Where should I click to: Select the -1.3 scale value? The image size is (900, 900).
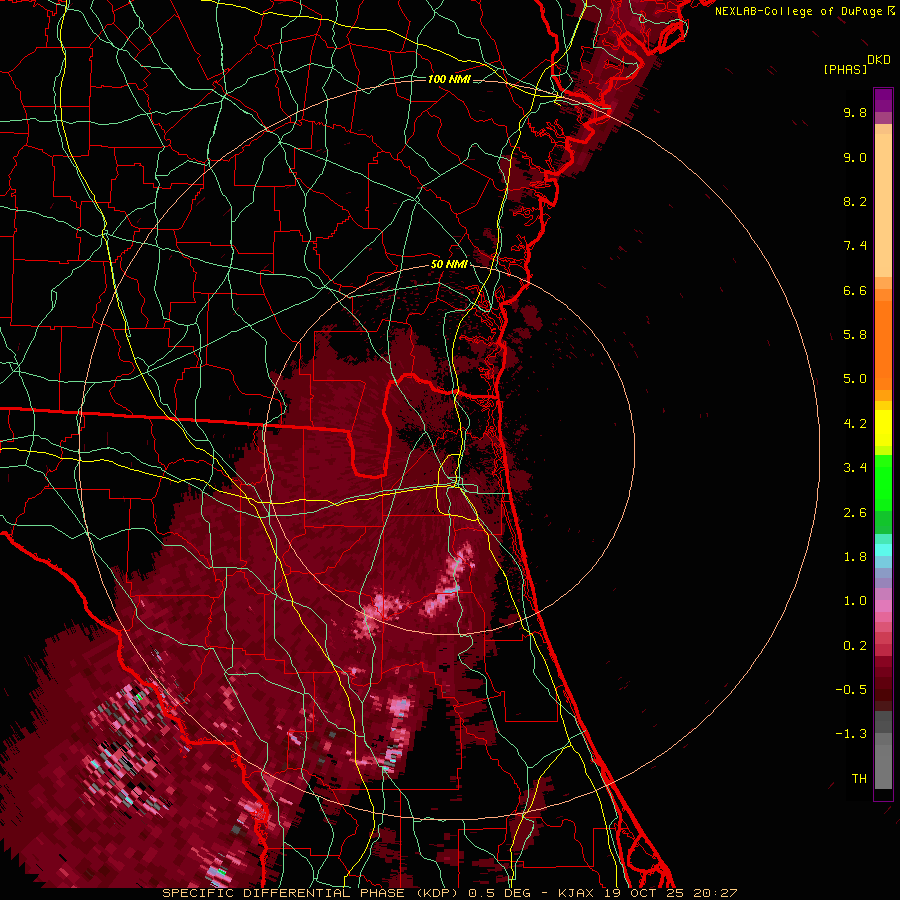point(851,734)
